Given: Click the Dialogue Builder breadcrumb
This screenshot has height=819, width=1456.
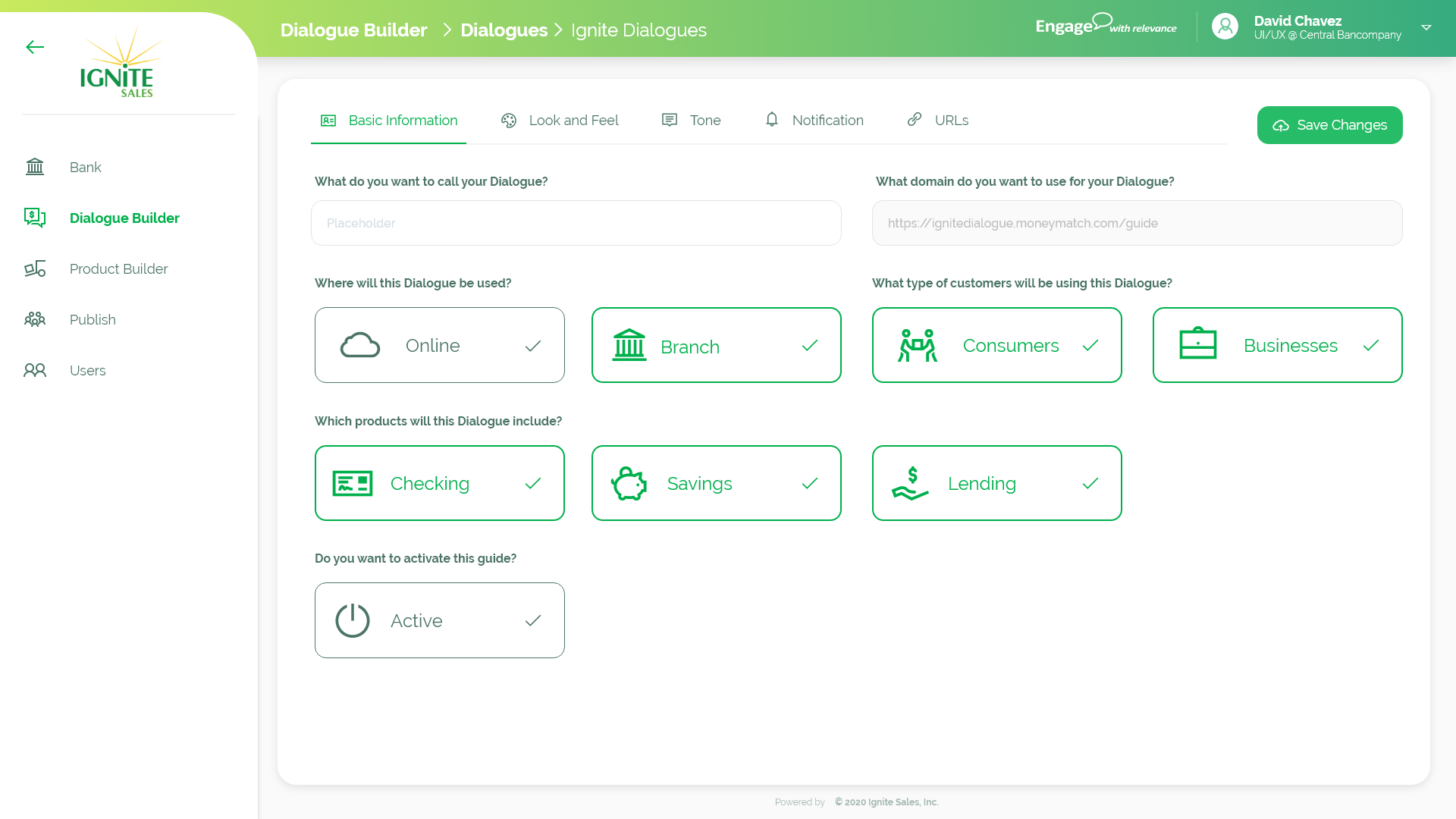Looking at the screenshot, I should (x=353, y=30).
